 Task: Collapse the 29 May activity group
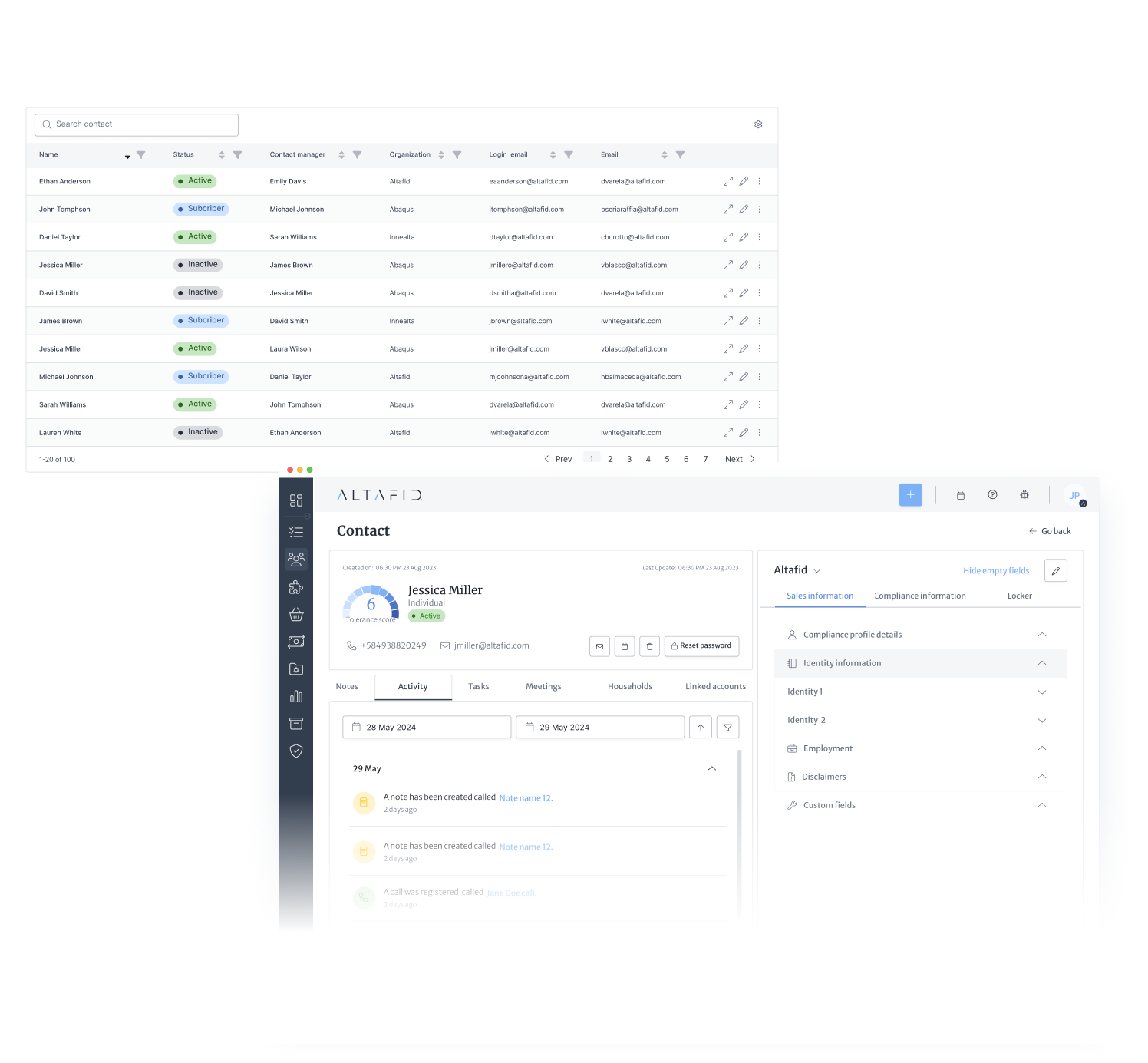(711, 768)
